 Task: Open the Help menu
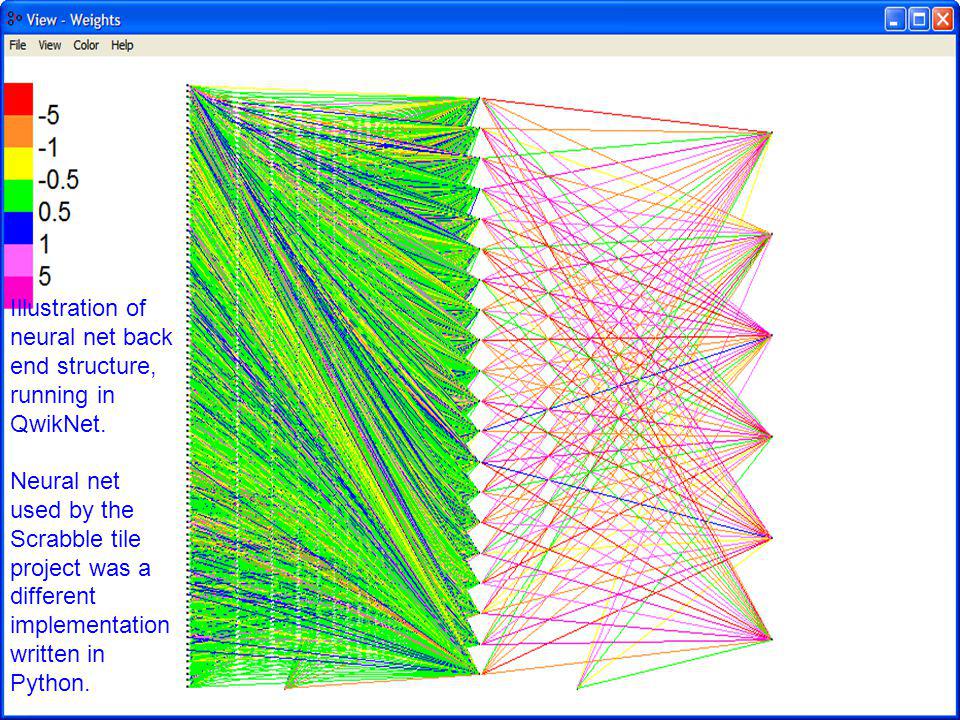122,45
